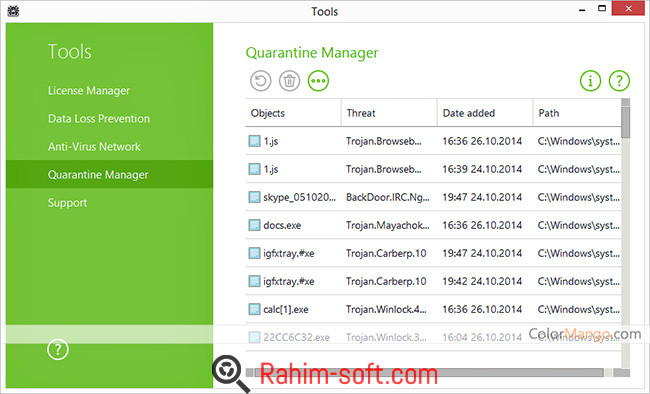Sort by the Objects column header
650x394 pixels.
[x=293, y=113]
